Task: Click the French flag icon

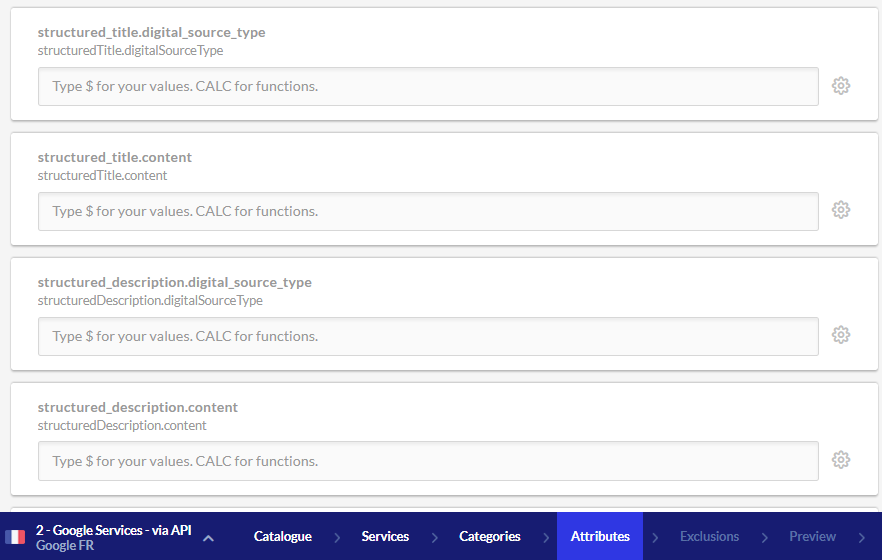Action: point(15,537)
